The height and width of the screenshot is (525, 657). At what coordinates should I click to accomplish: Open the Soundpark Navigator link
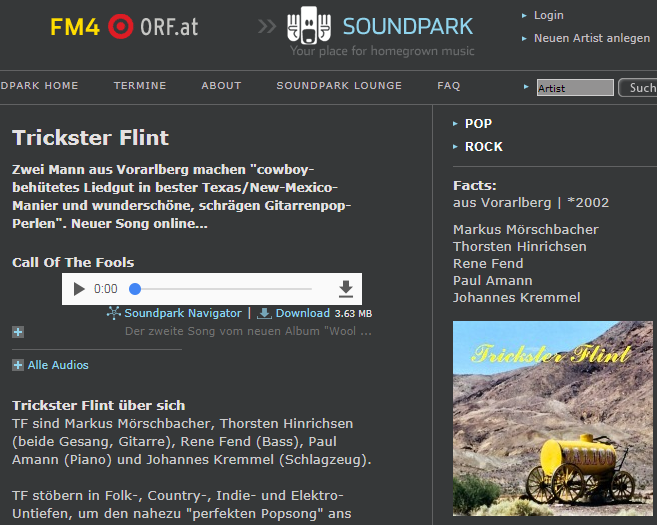click(x=183, y=313)
